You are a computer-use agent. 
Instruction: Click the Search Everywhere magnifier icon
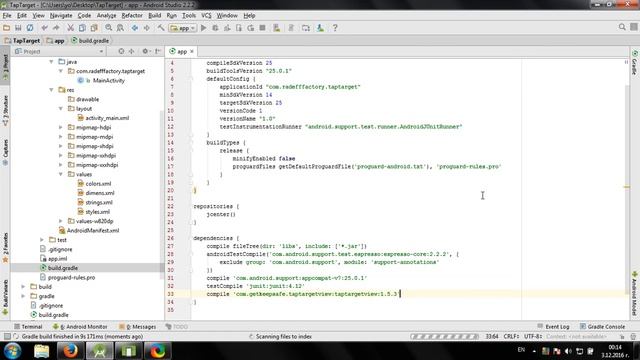[622, 27]
